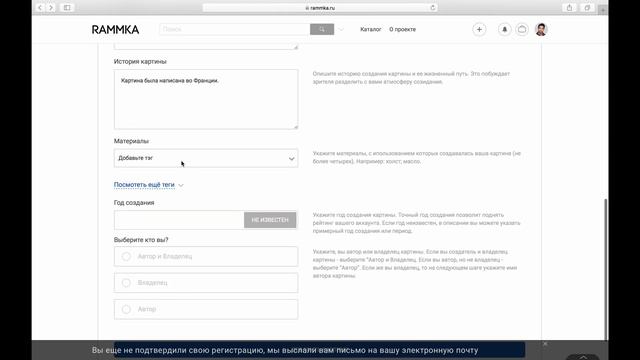
Task: Click the RAMMKA logo
Action: pyautogui.click(x=116, y=29)
